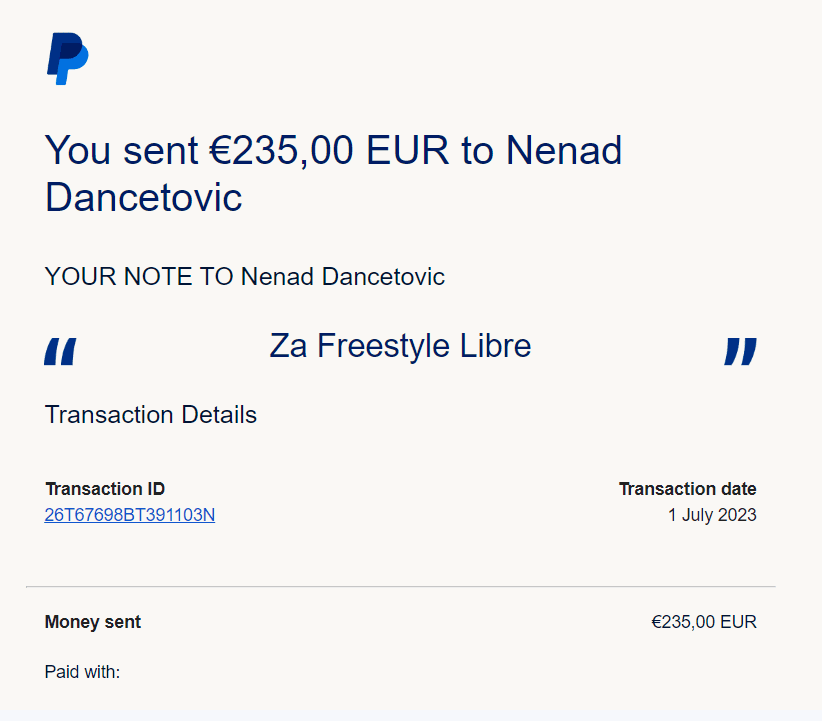
Task: Click 'YOUR NOTE TO Nenad Dancetovic' label
Action: (245, 276)
